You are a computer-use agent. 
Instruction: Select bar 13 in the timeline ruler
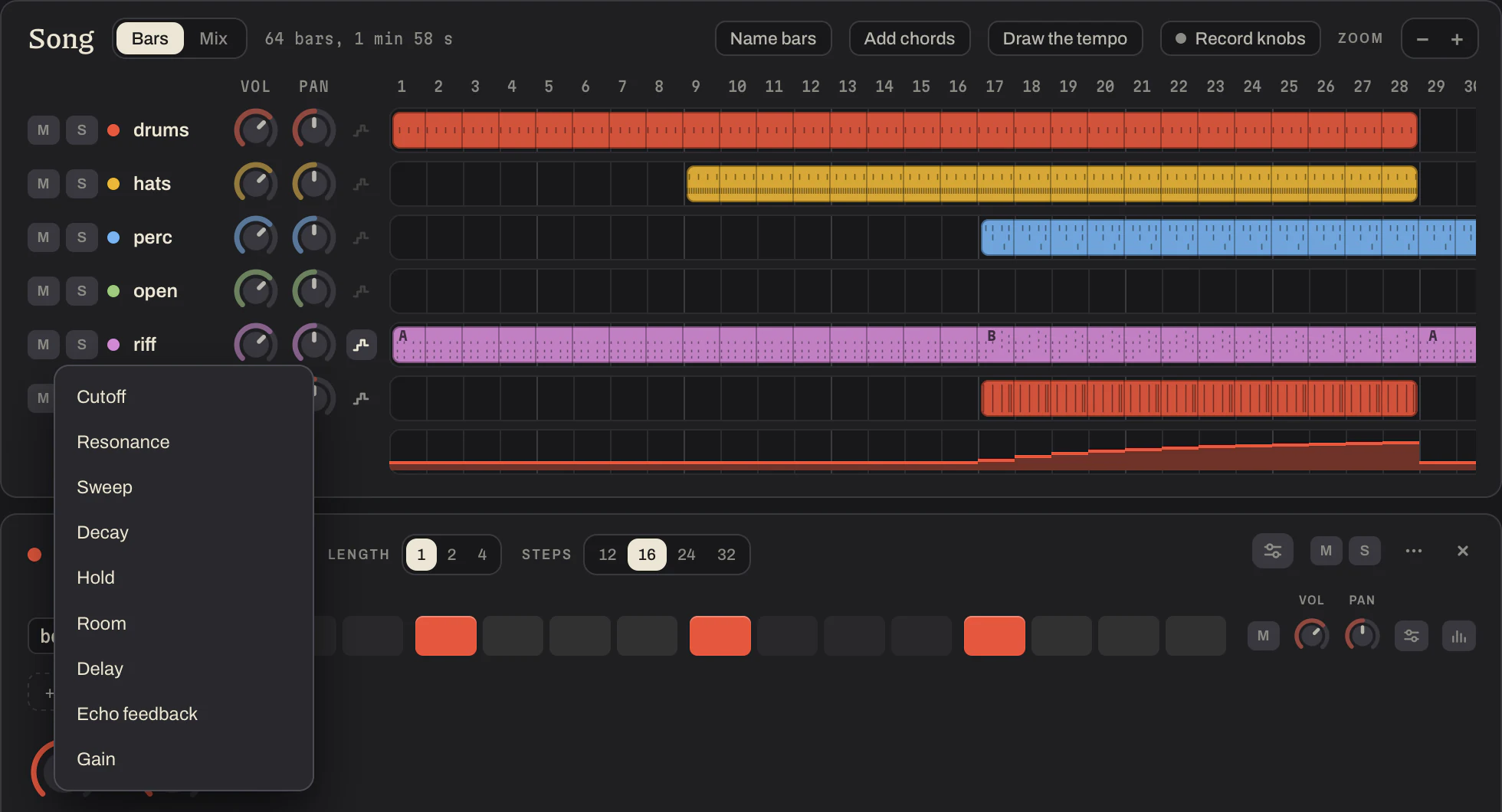[848, 87]
